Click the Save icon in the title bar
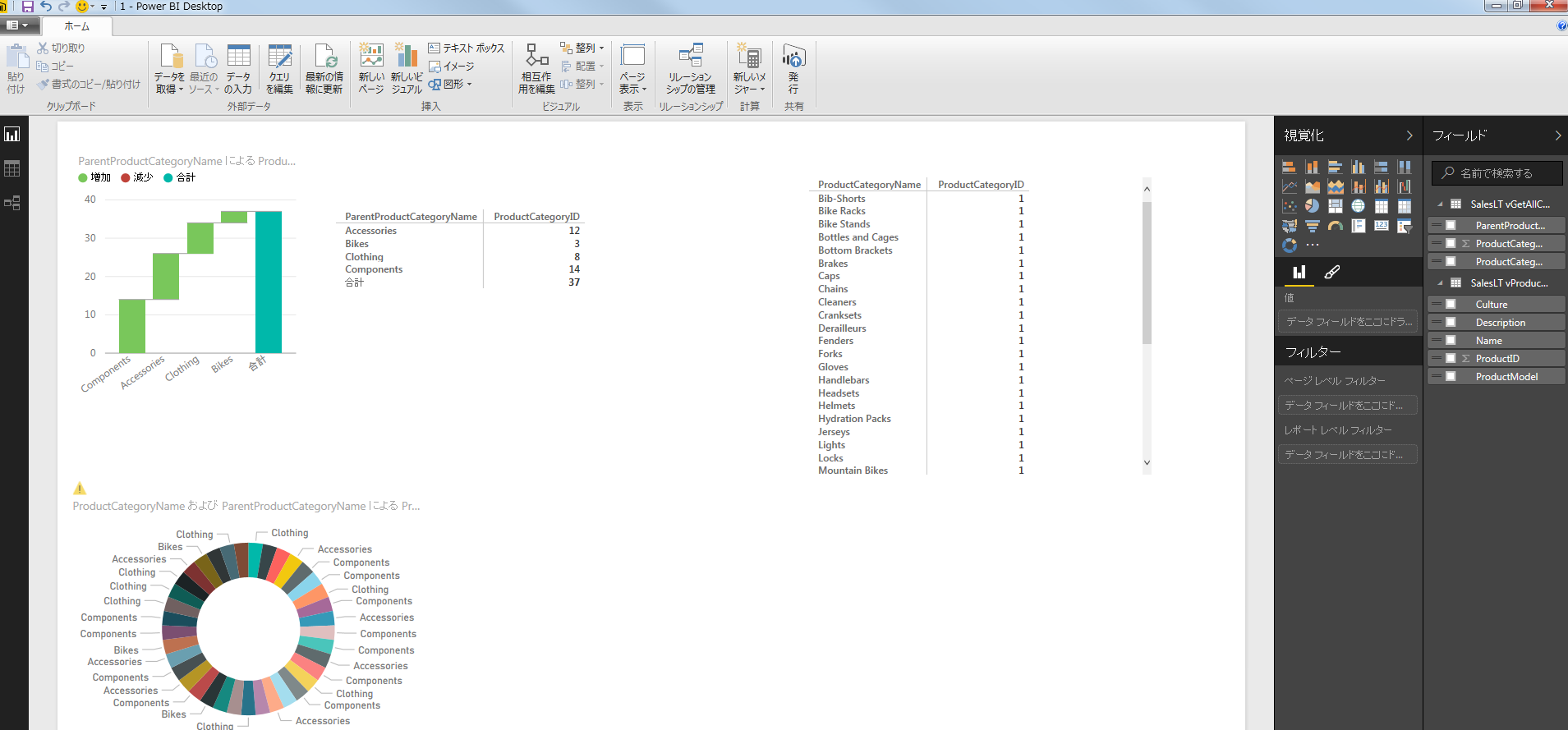The image size is (1568, 730). (x=27, y=7)
